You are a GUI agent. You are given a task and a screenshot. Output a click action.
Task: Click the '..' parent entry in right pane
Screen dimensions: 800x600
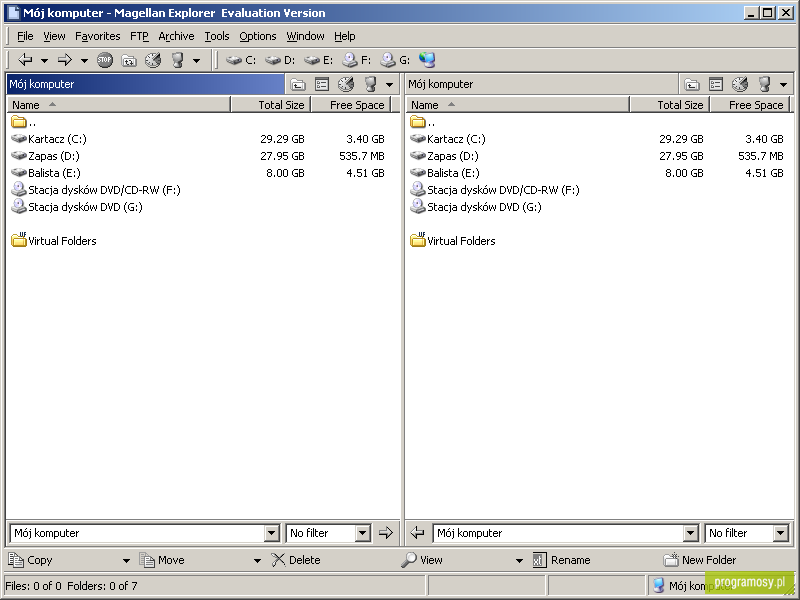click(423, 122)
